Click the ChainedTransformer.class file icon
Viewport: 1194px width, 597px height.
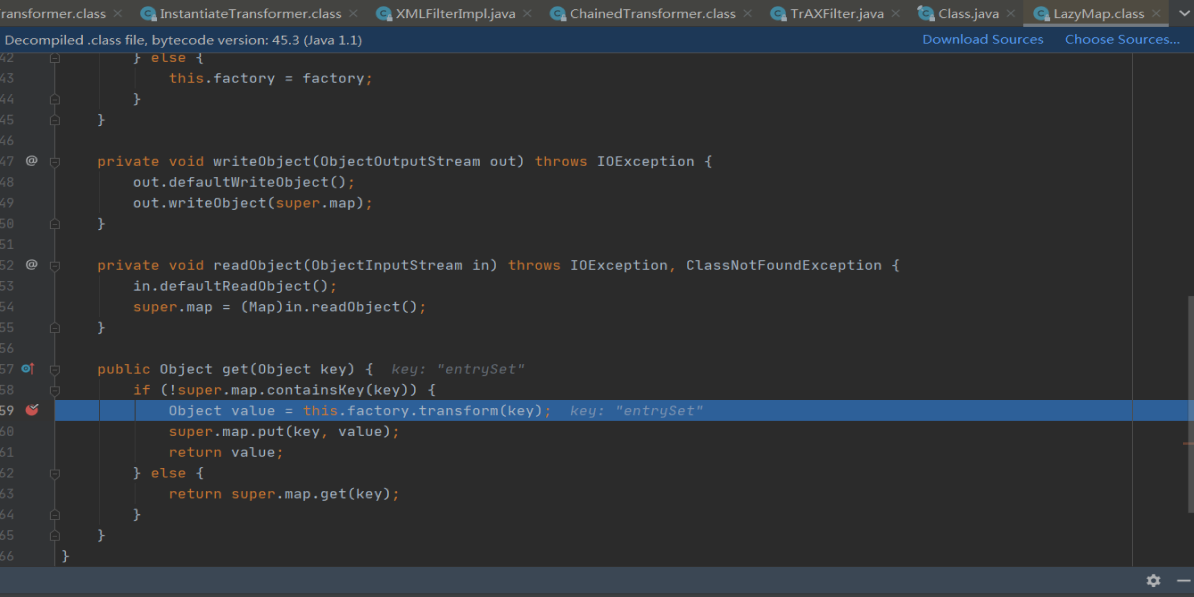[x=558, y=14]
